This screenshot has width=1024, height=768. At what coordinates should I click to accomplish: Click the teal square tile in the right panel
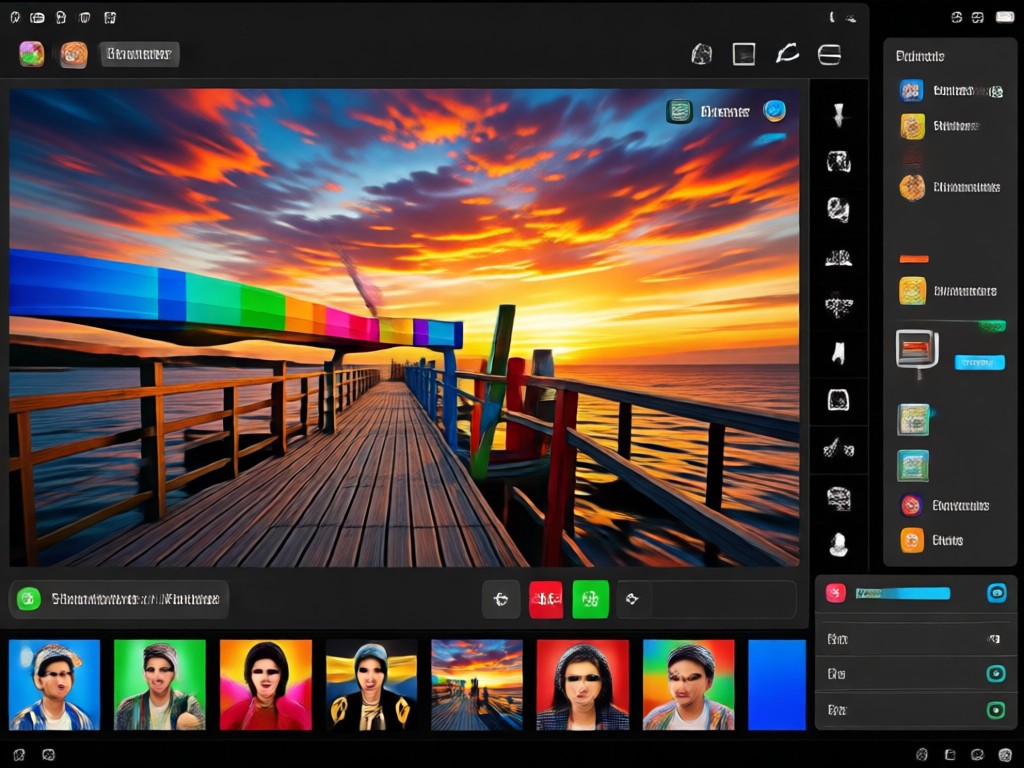(x=913, y=466)
